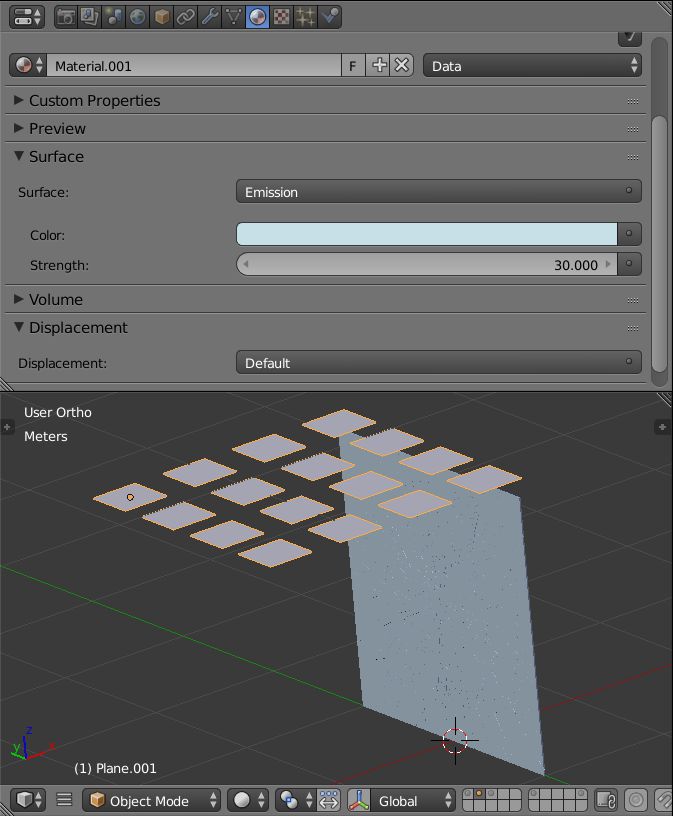This screenshot has width=673, height=816.
Task: Click the Plane.001 object label
Action: pos(115,768)
